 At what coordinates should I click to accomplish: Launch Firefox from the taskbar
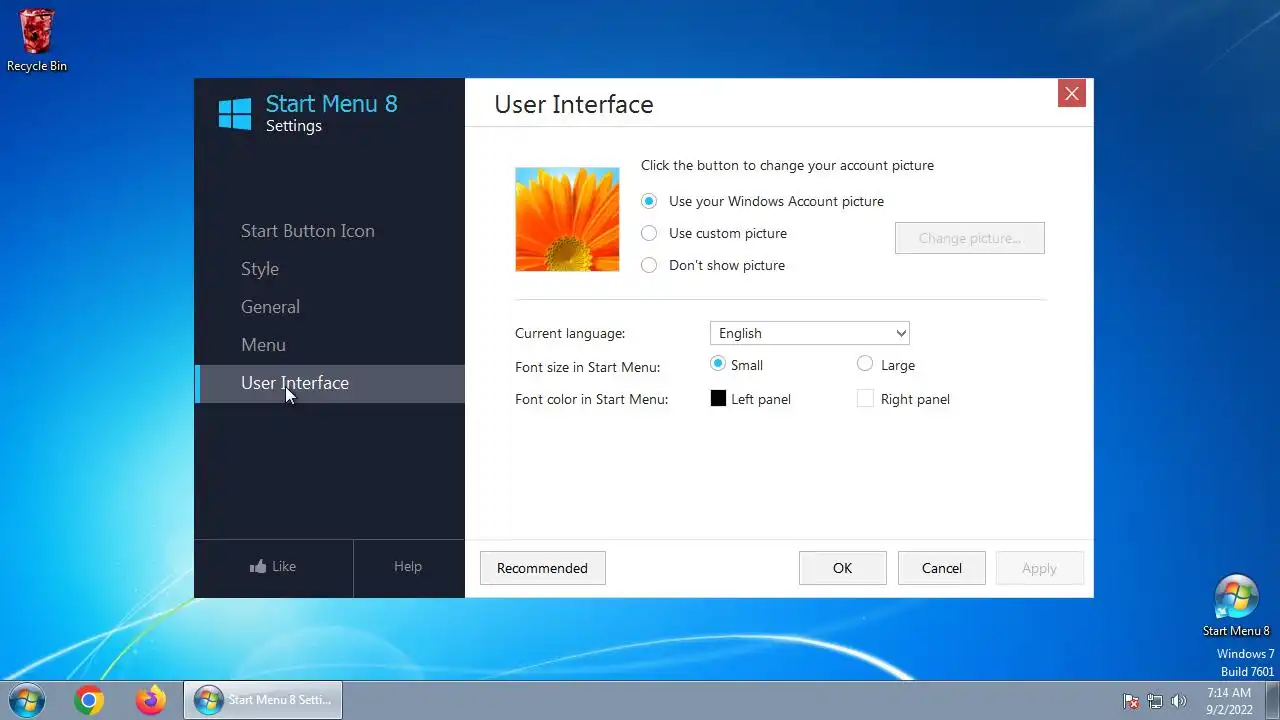[151, 701]
